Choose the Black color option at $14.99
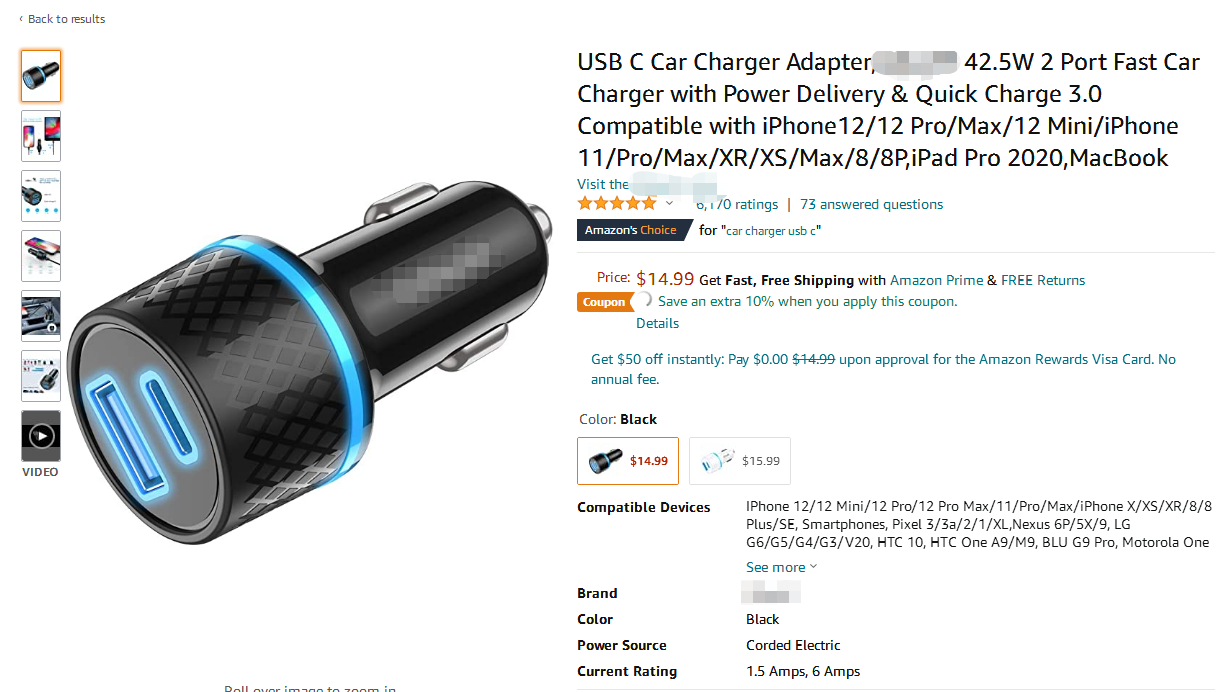This screenshot has height=692, width=1230. [x=628, y=460]
